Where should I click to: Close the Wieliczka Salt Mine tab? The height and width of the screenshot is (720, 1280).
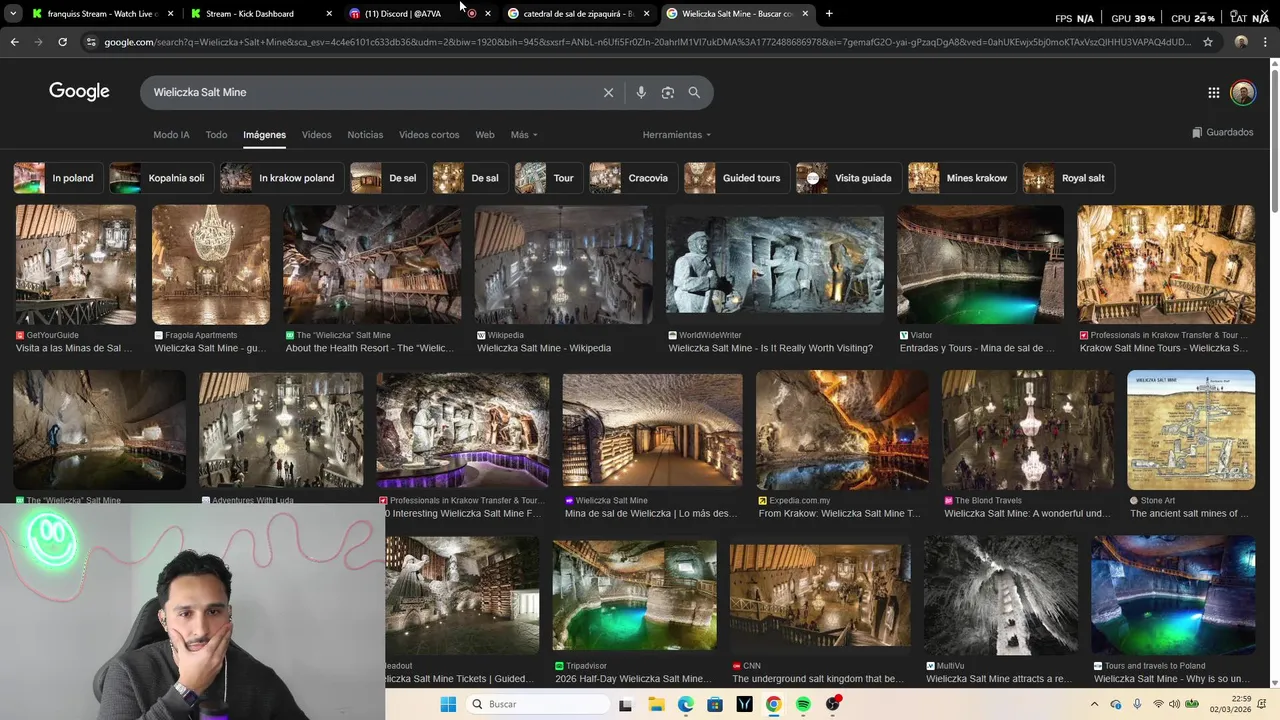click(805, 14)
